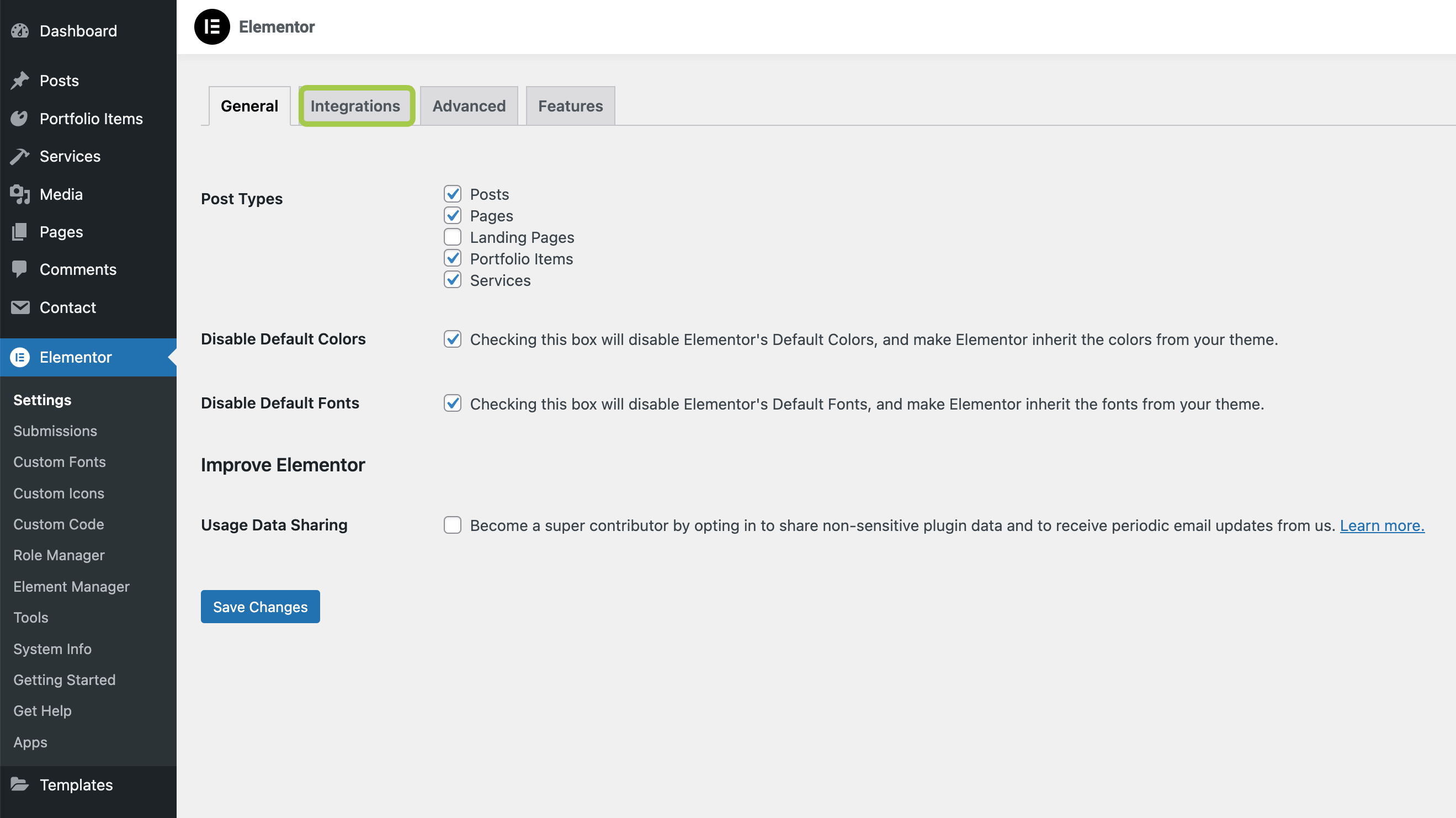The image size is (1456, 818).
Task: Click the Templates folder icon
Action: tap(20, 784)
